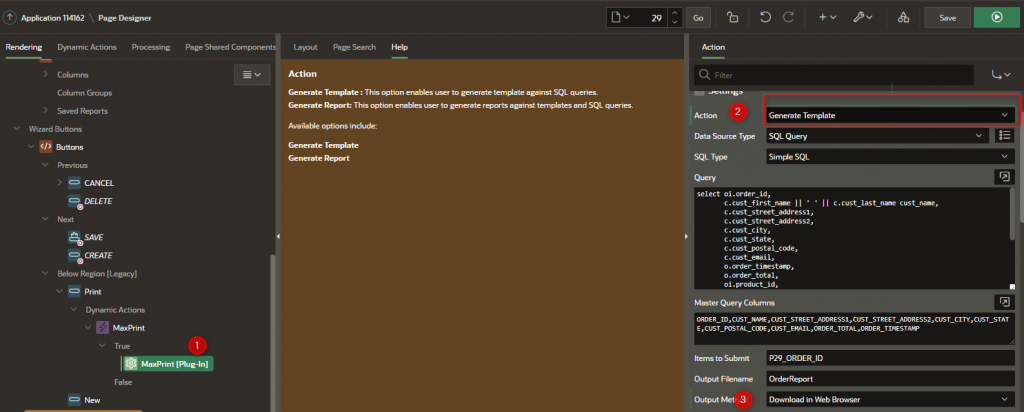Image resolution: width=1024 pixels, height=412 pixels.
Task: Open the Query code editor popup
Action: 1003,176
